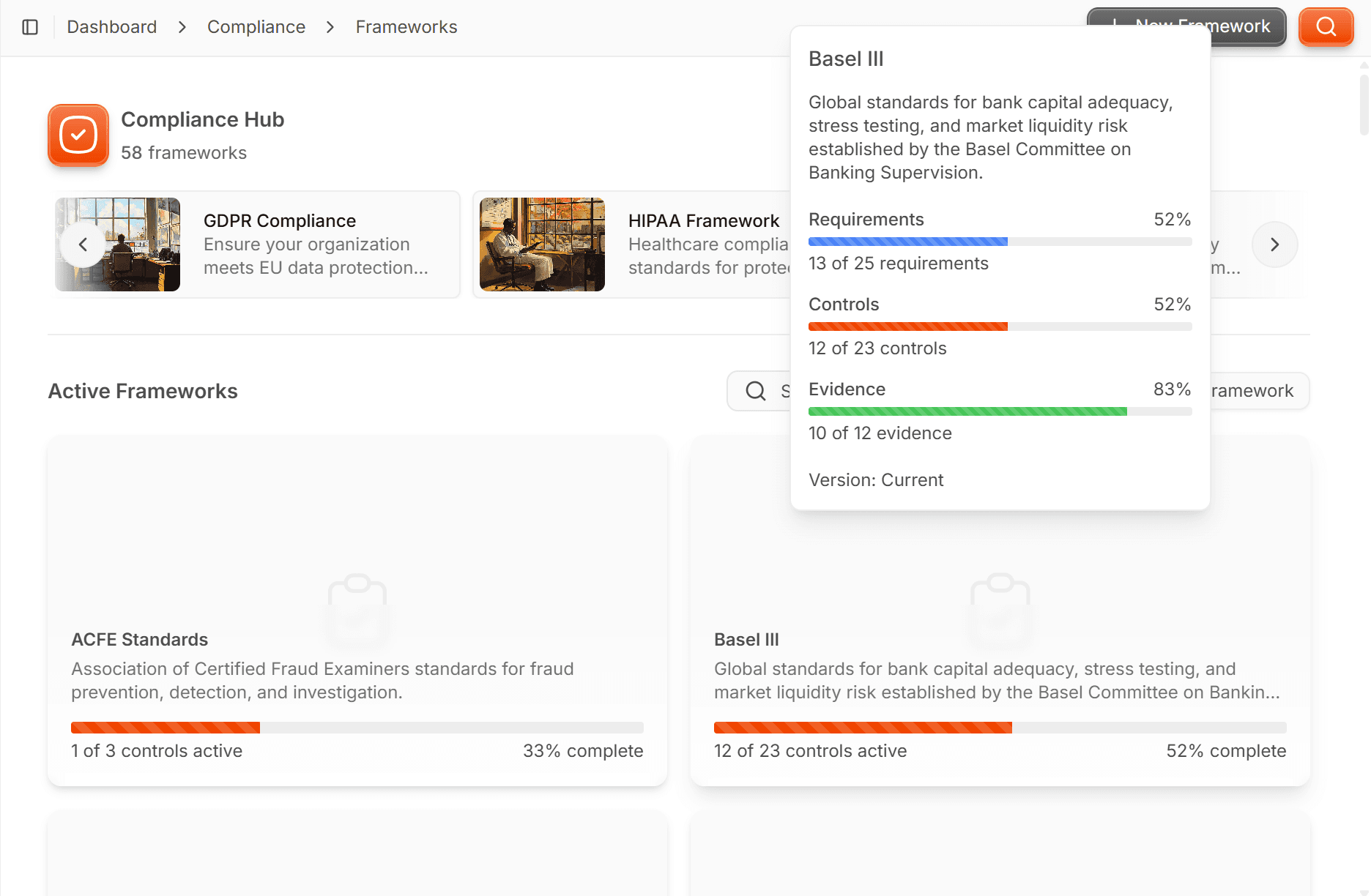
Task: Open the Dashboard breadcrumb item
Action: click(x=111, y=26)
